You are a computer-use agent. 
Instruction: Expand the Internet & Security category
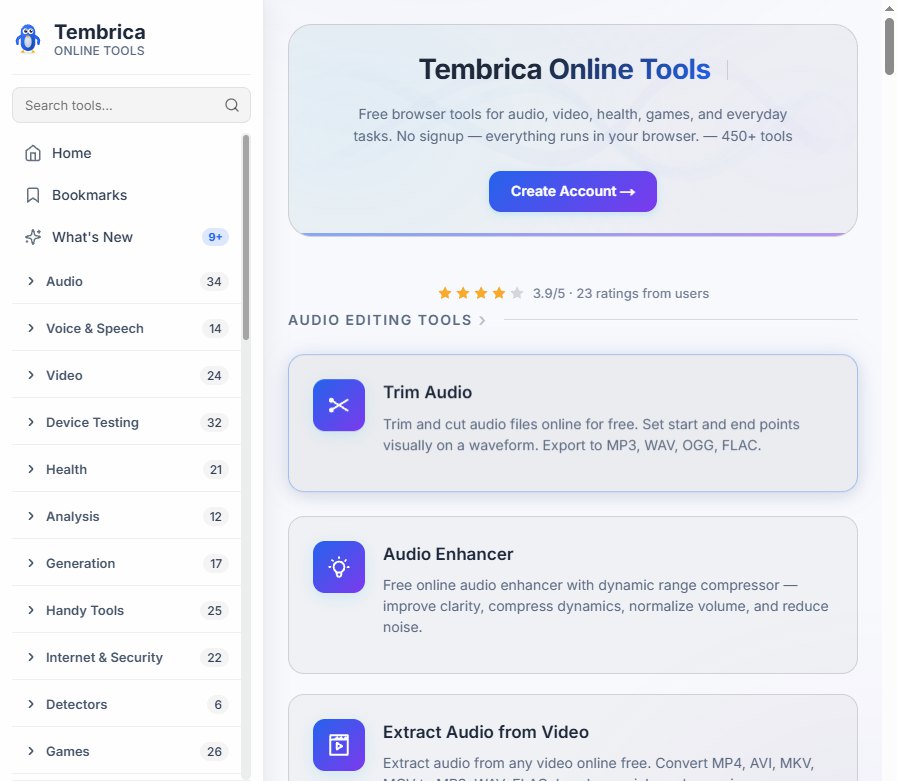click(126, 657)
